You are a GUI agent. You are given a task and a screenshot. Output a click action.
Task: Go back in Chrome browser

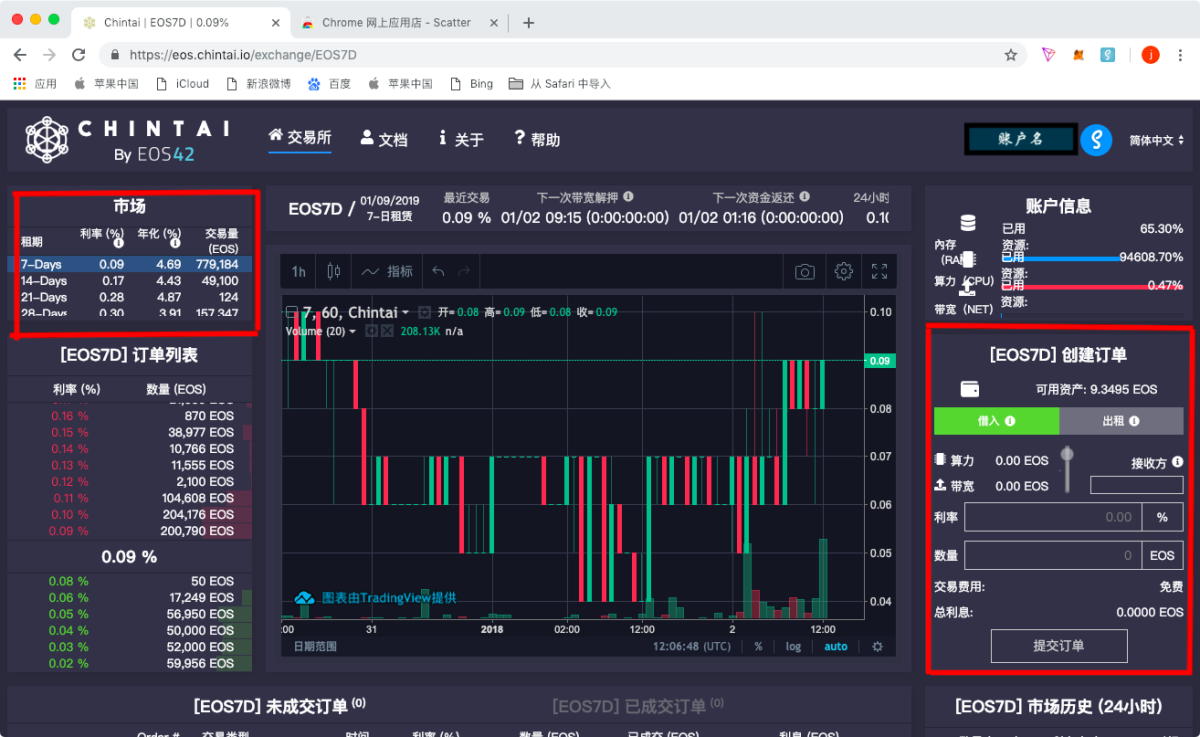[x=21, y=55]
